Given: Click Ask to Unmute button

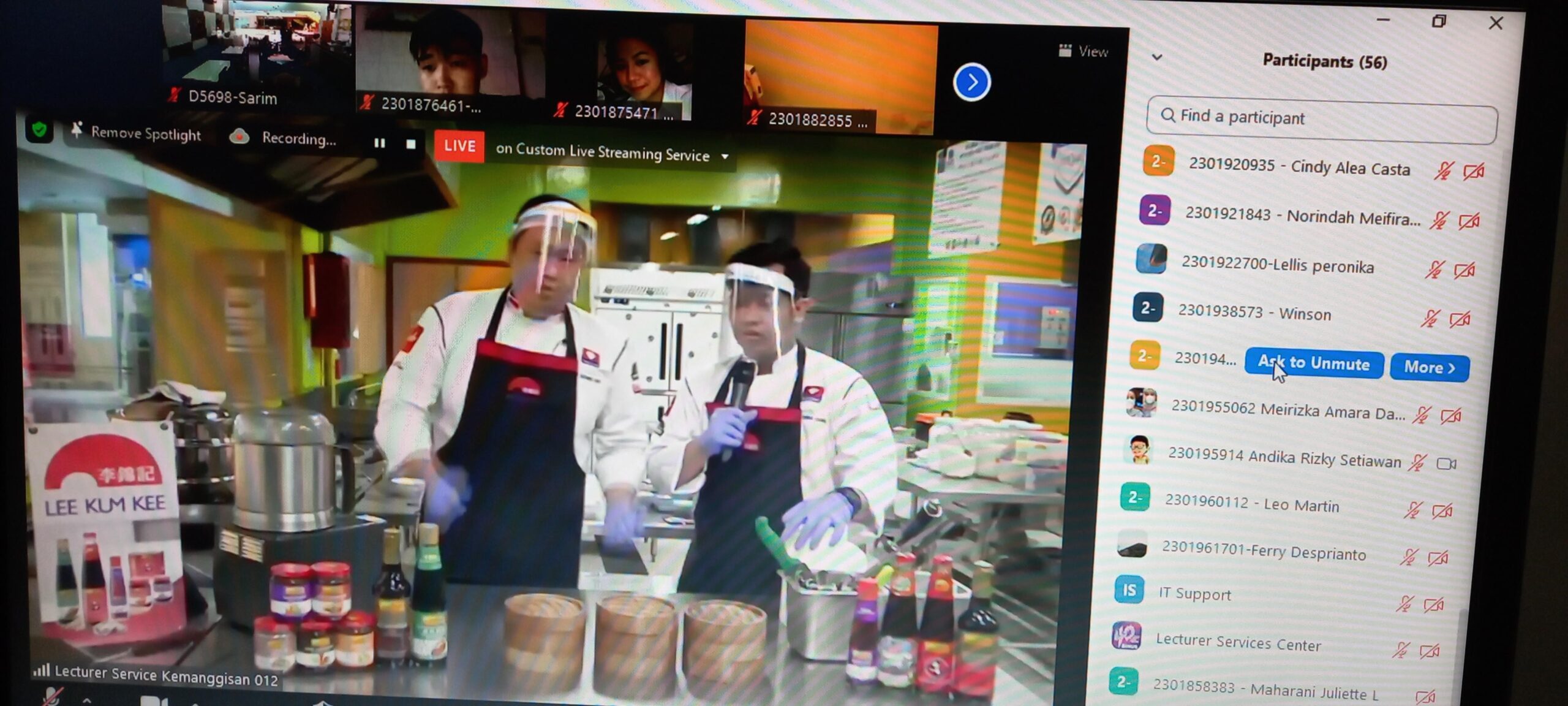Looking at the screenshot, I should (1314, 364).
